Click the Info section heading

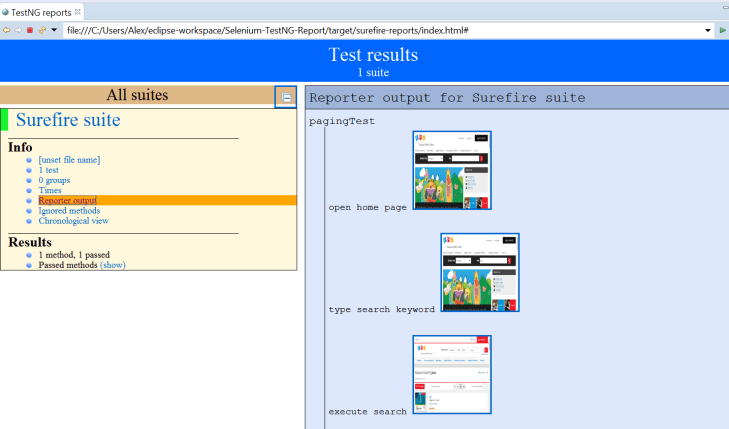(20, 147)
